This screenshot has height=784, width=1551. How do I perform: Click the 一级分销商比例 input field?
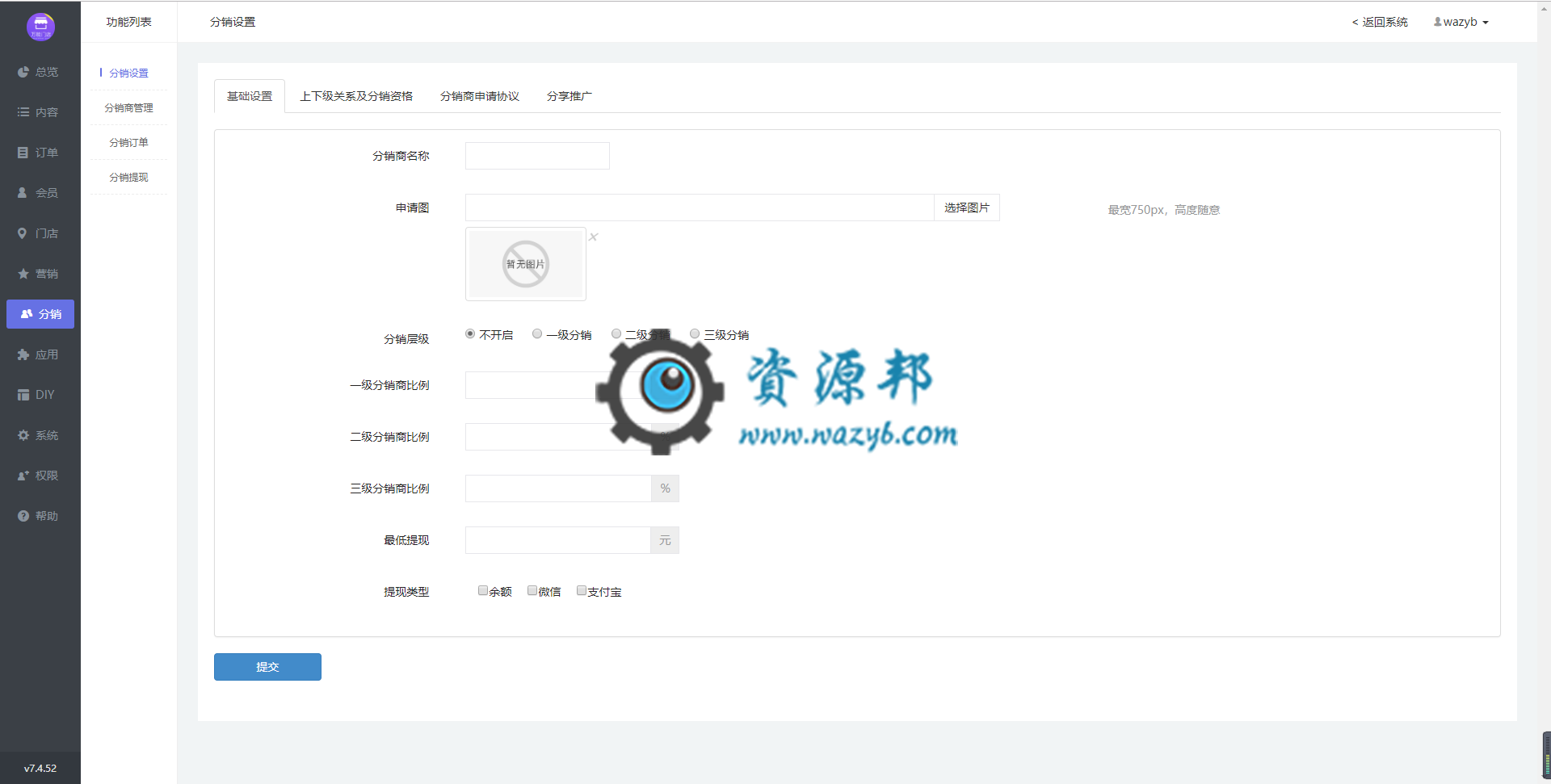pos(557,385)
